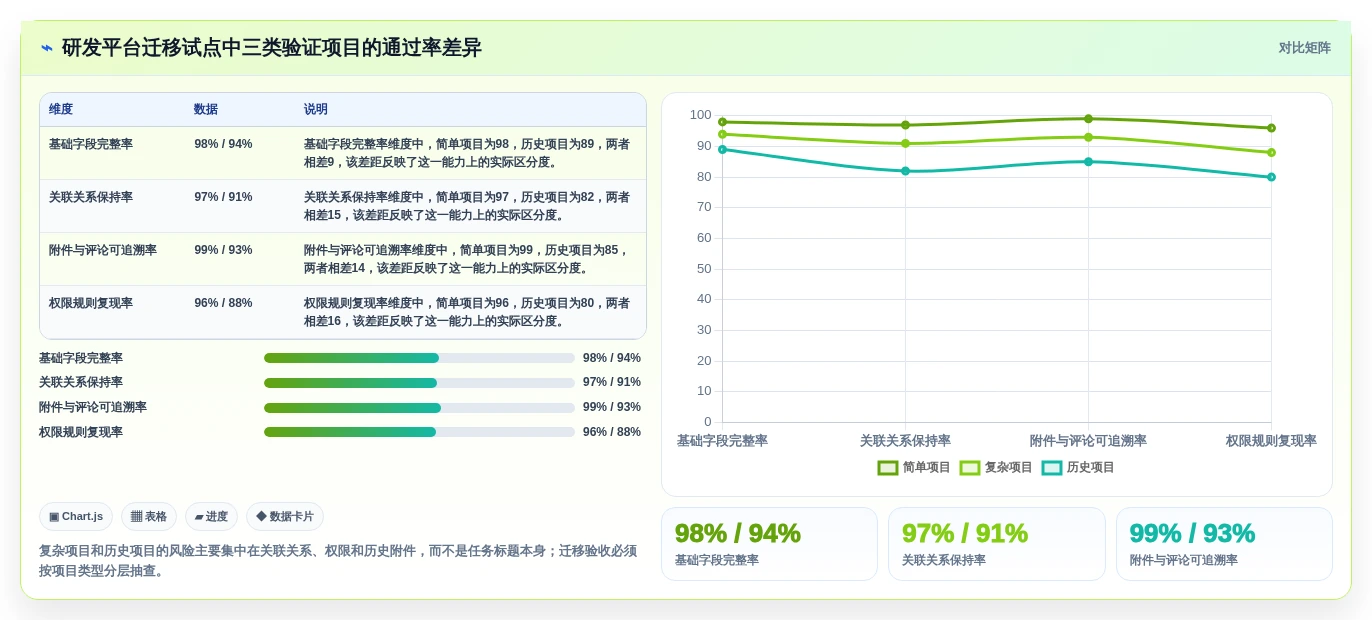This screenshot has height=620, width=1372.
Task: Click the 附件与评论可追溯率 x-axis label
Action: [x=1088, y=441]
